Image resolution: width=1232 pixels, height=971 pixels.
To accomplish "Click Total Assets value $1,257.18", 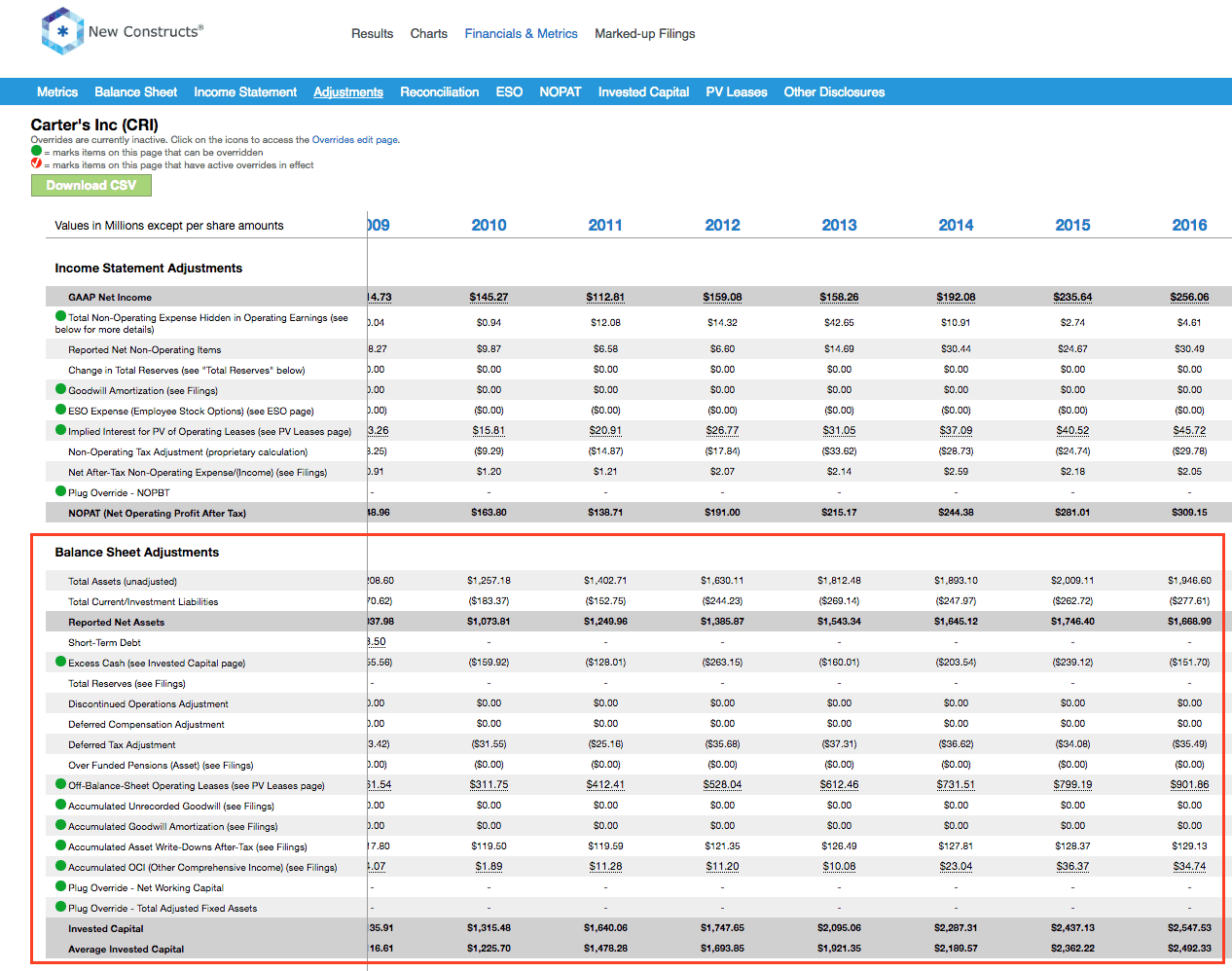I will (489, 580).
